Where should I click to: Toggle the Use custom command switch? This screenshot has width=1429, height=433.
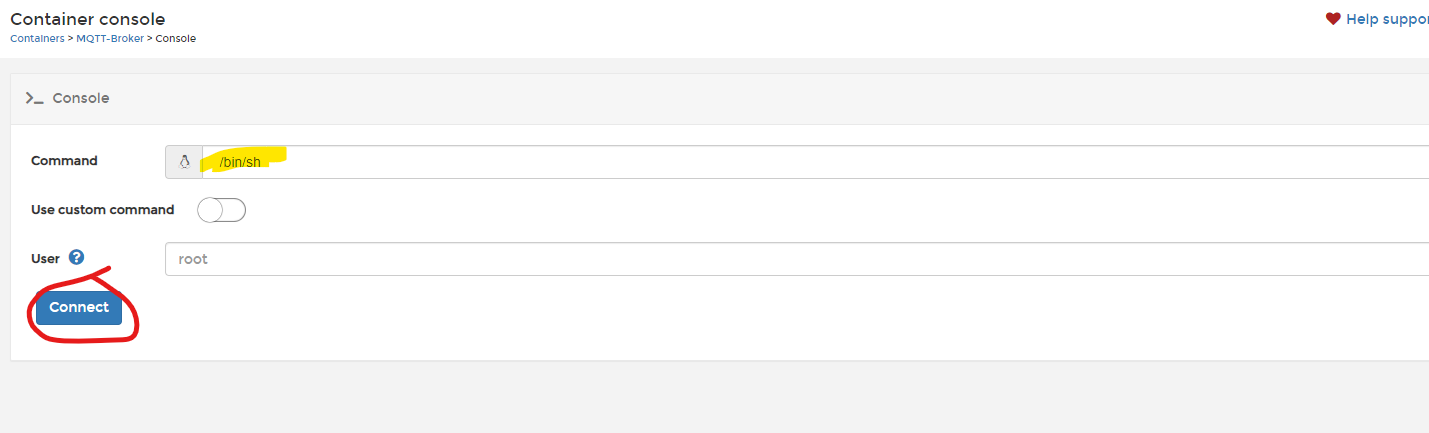coord(221,210)
